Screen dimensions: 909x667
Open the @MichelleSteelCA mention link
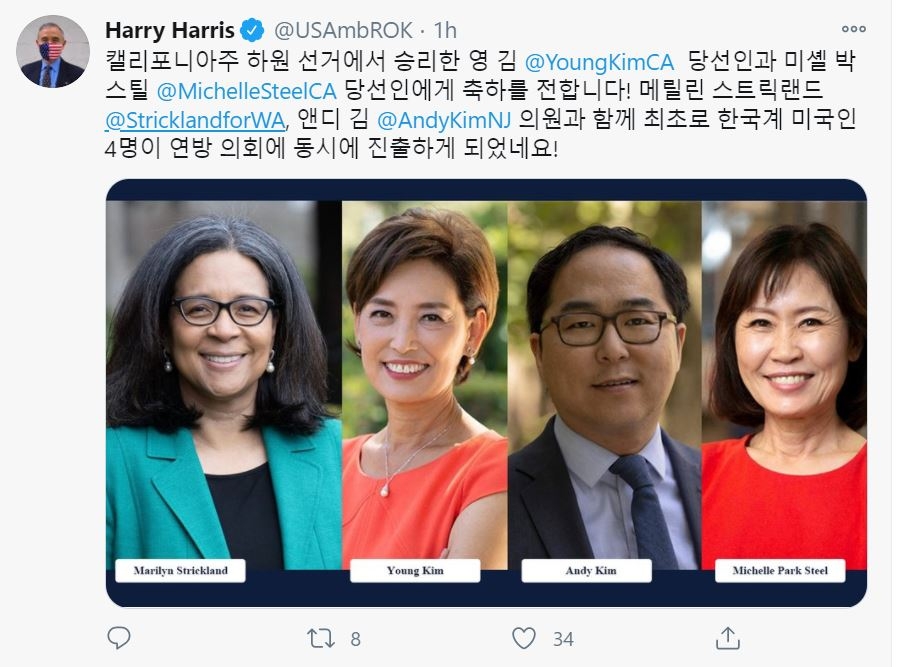[246, 91]
